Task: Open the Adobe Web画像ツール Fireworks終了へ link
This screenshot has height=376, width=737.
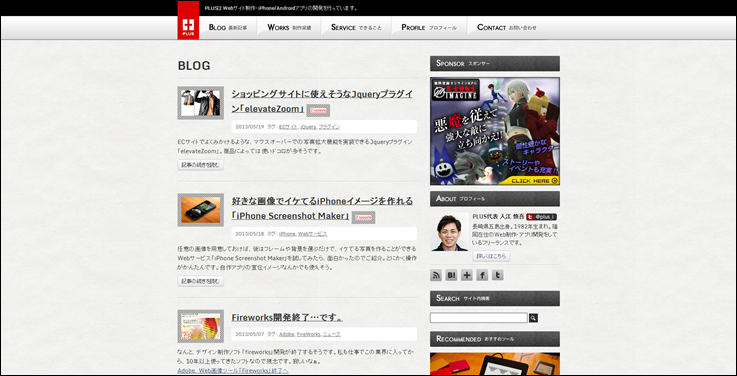Action: click(x=233, y=371)
